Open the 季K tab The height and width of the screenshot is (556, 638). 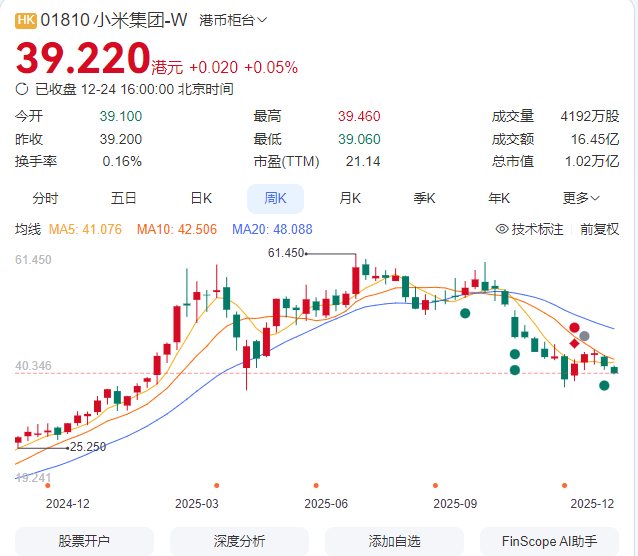(x=424, y=198)
